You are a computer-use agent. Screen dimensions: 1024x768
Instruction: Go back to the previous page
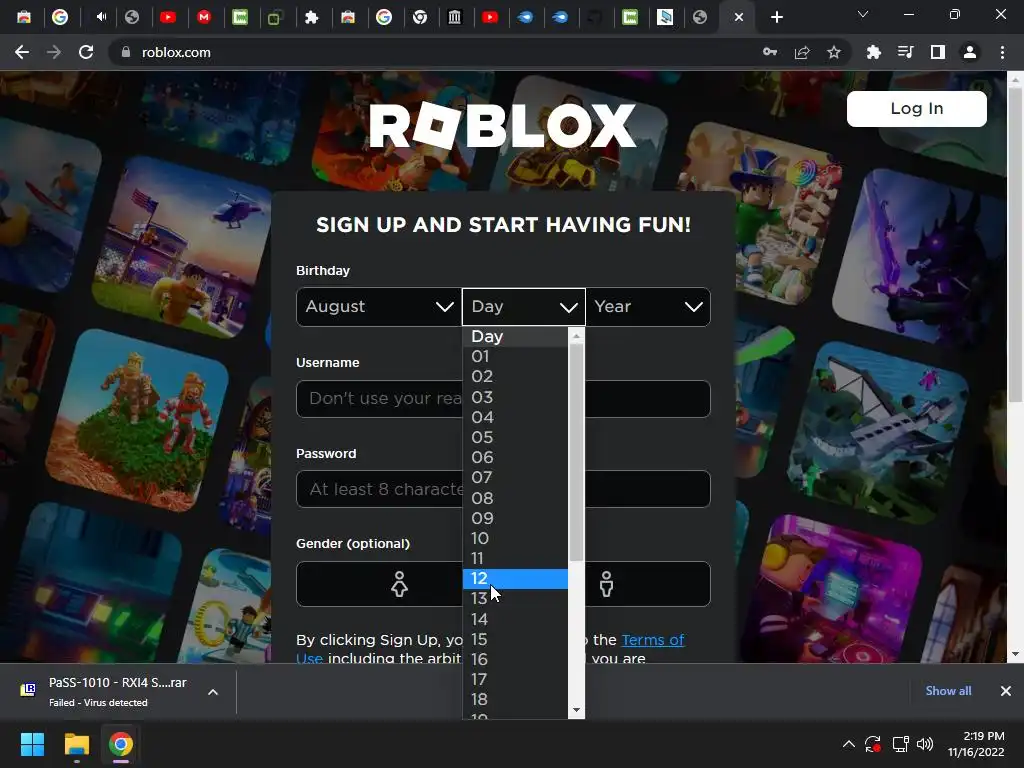[x=22, y=52]
